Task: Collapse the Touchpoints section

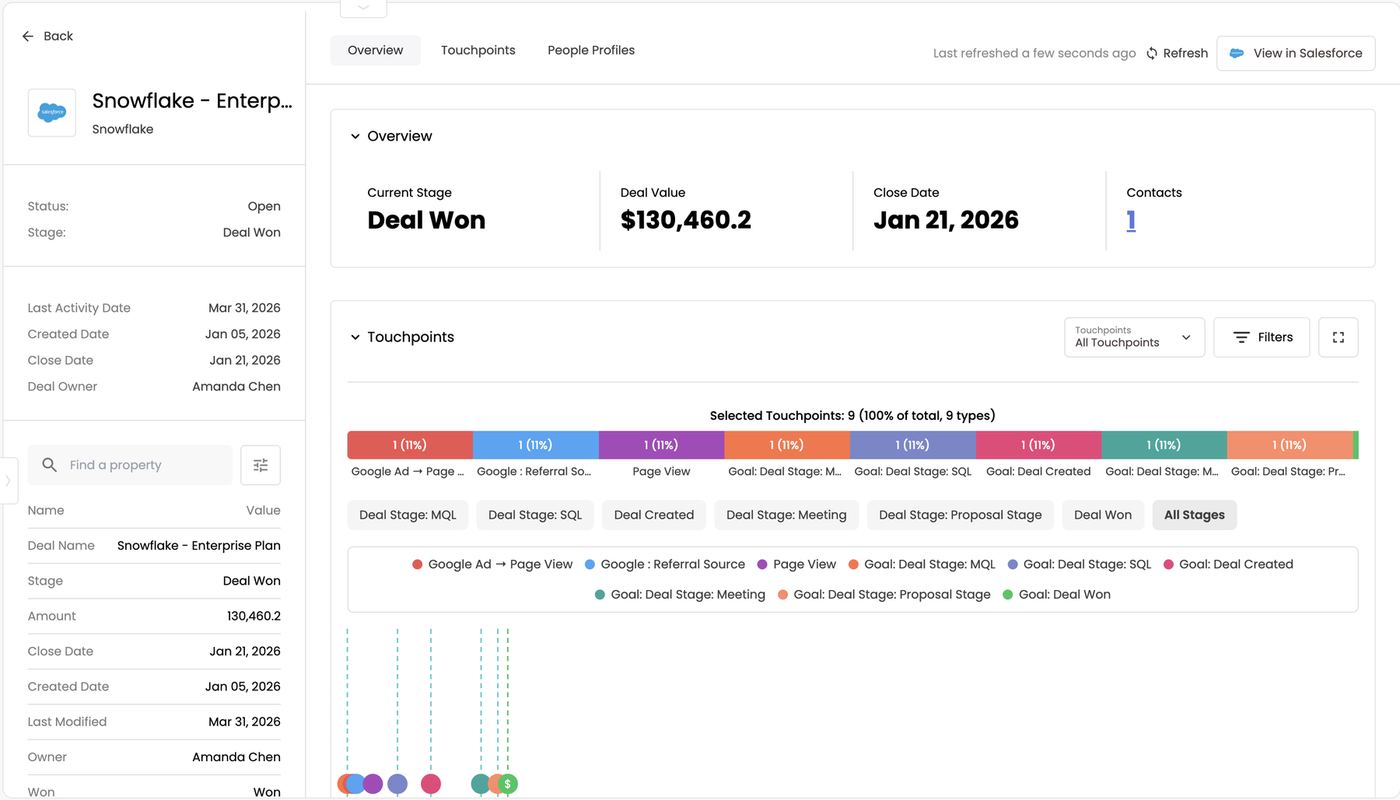Action: point(355,337)
